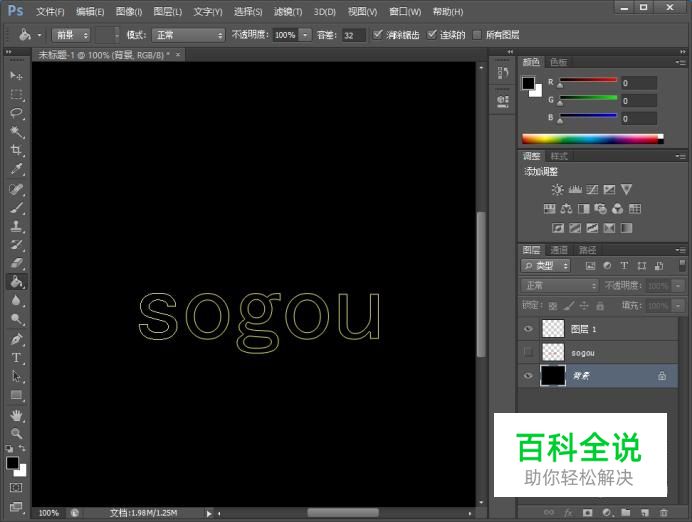Select the Hand tool
This screenshot has height=522, width=692.
16,415
